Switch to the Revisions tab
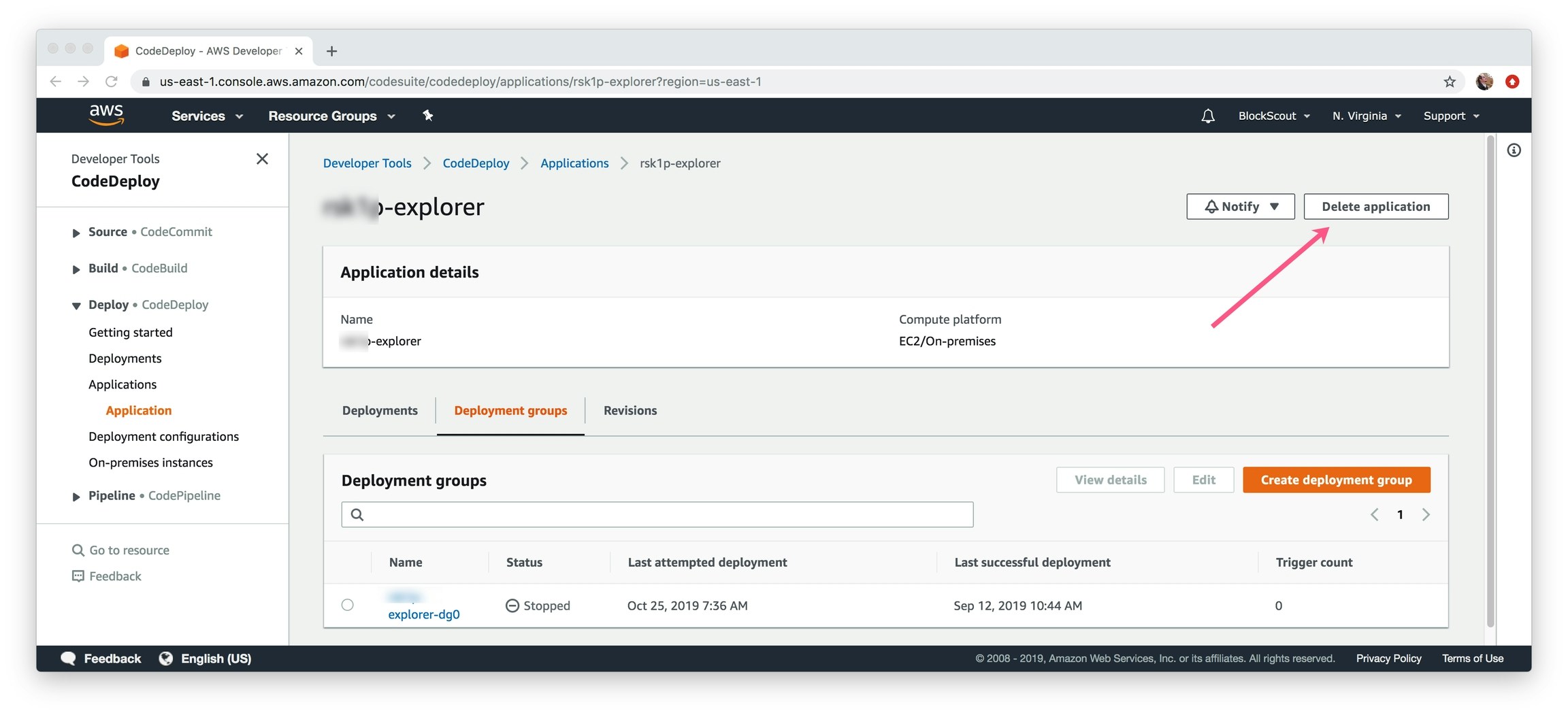1568x715 pixels. click(630, 410)
